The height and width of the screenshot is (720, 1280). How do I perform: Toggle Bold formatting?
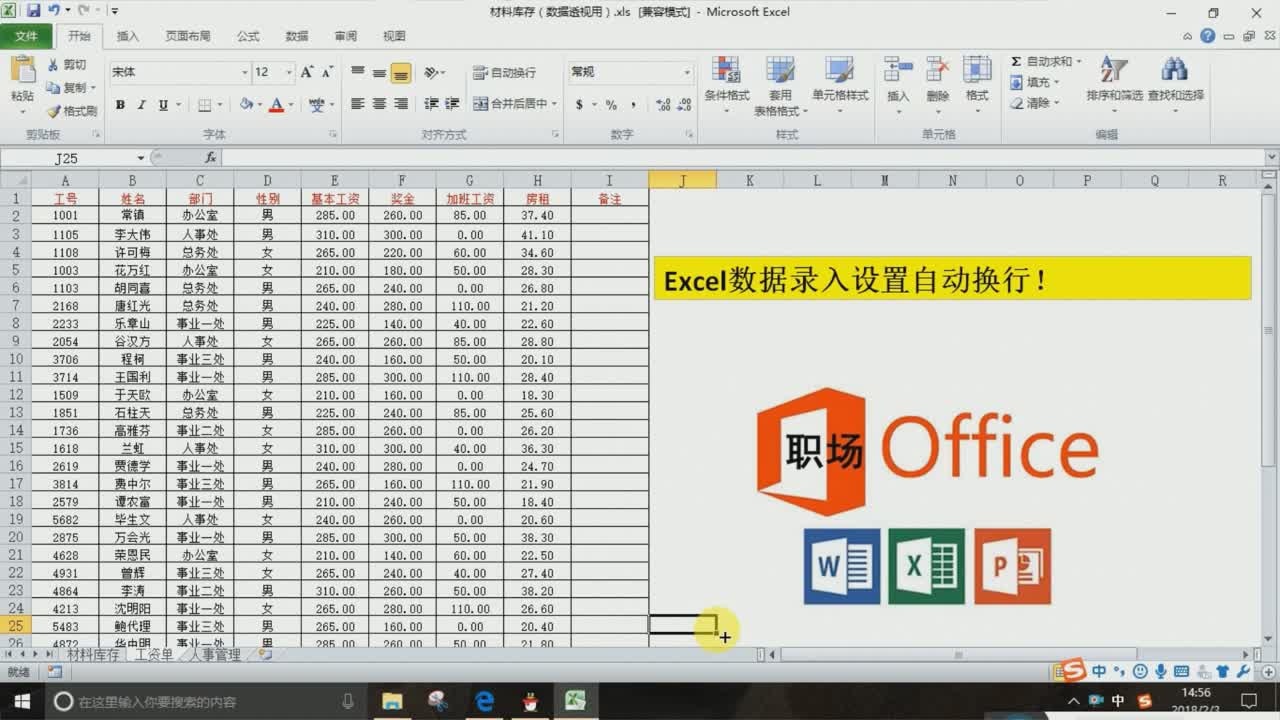[x=120, y=104]
